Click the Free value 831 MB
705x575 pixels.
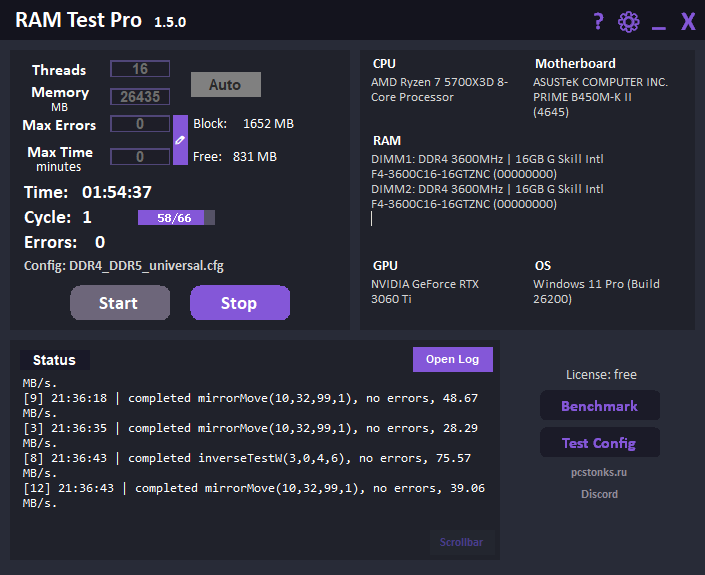(255, 156)
